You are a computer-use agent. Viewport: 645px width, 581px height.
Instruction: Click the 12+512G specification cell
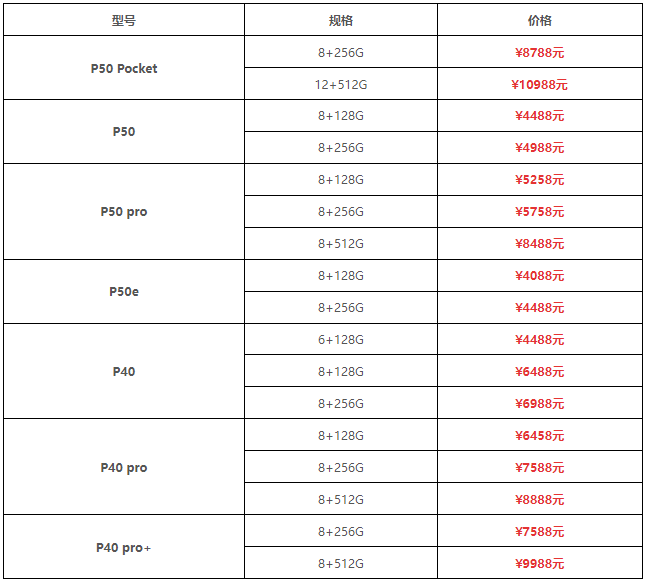point(340,84)
